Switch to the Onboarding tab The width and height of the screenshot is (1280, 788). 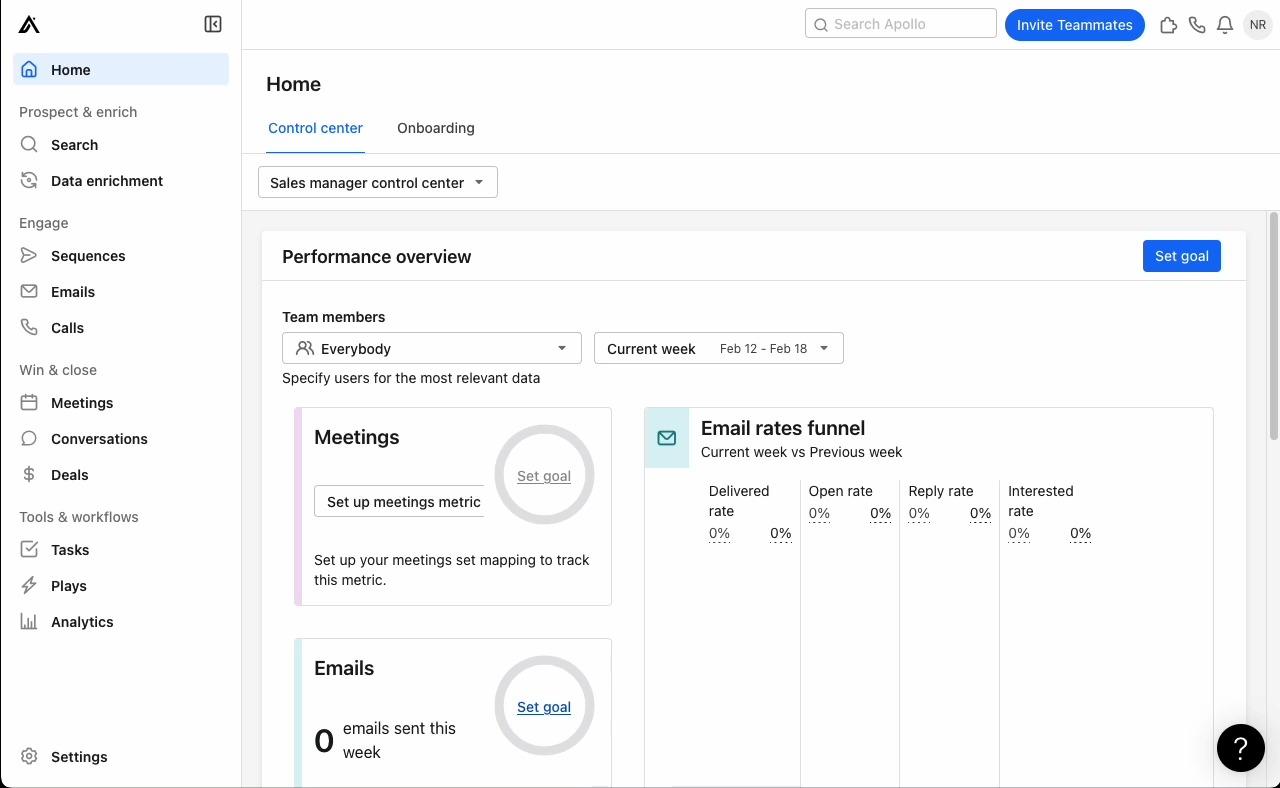coord(436,128)
